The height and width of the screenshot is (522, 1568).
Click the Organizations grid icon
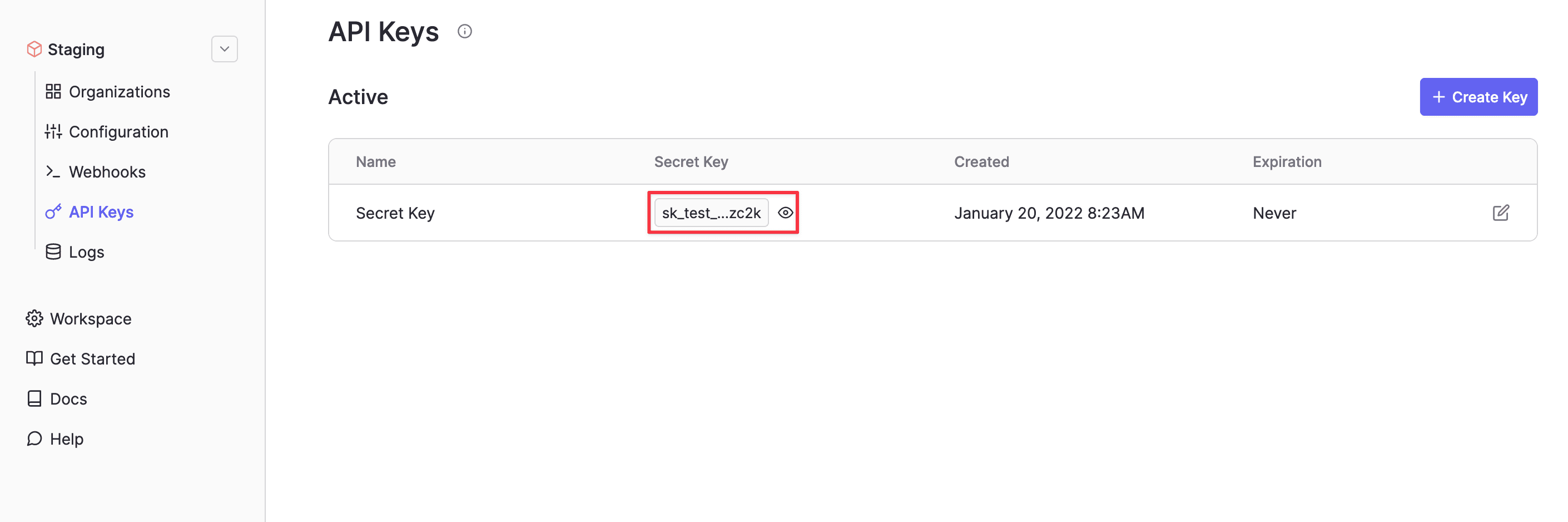(53, 91)
